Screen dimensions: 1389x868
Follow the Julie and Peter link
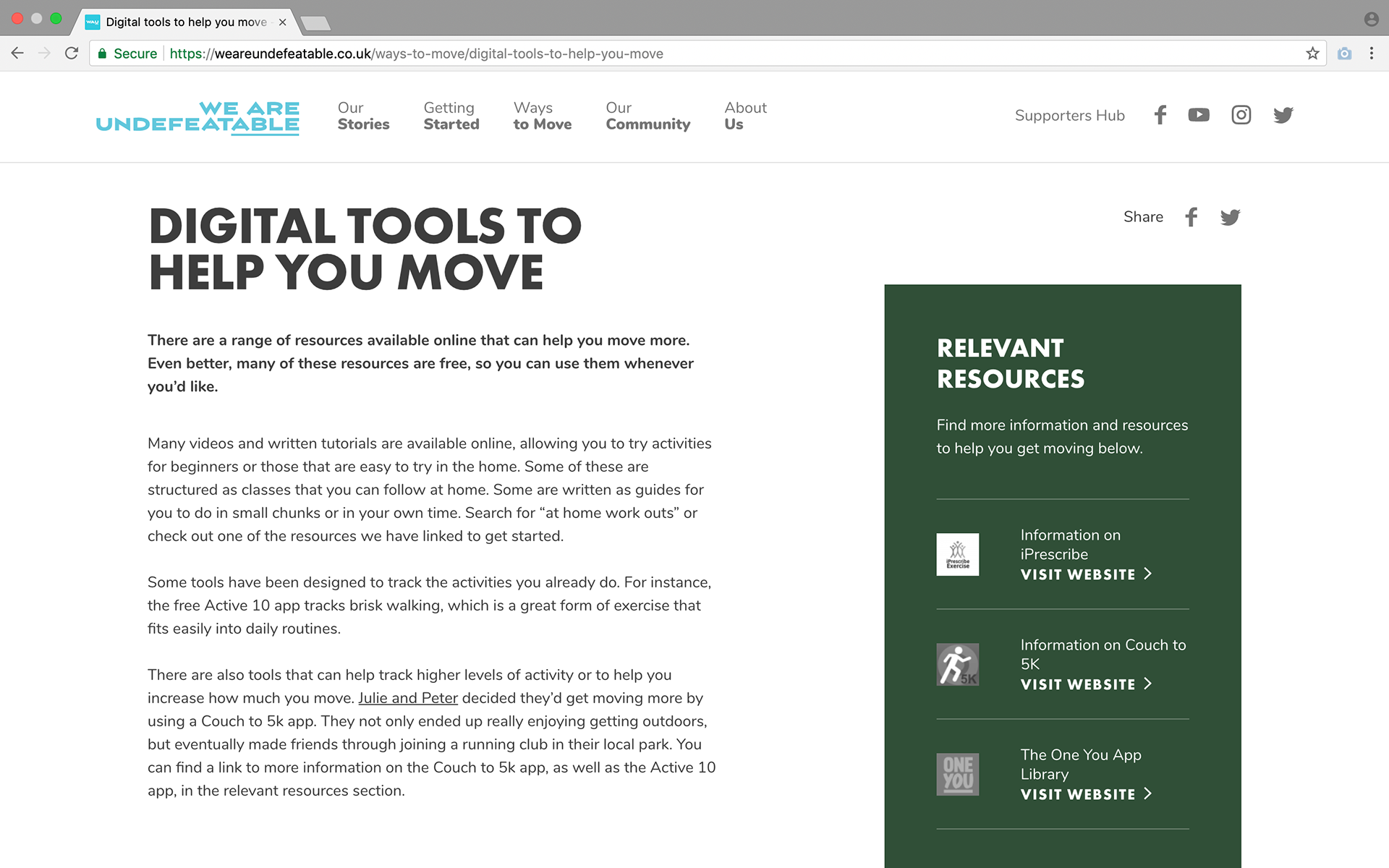(x=408, y=698)
